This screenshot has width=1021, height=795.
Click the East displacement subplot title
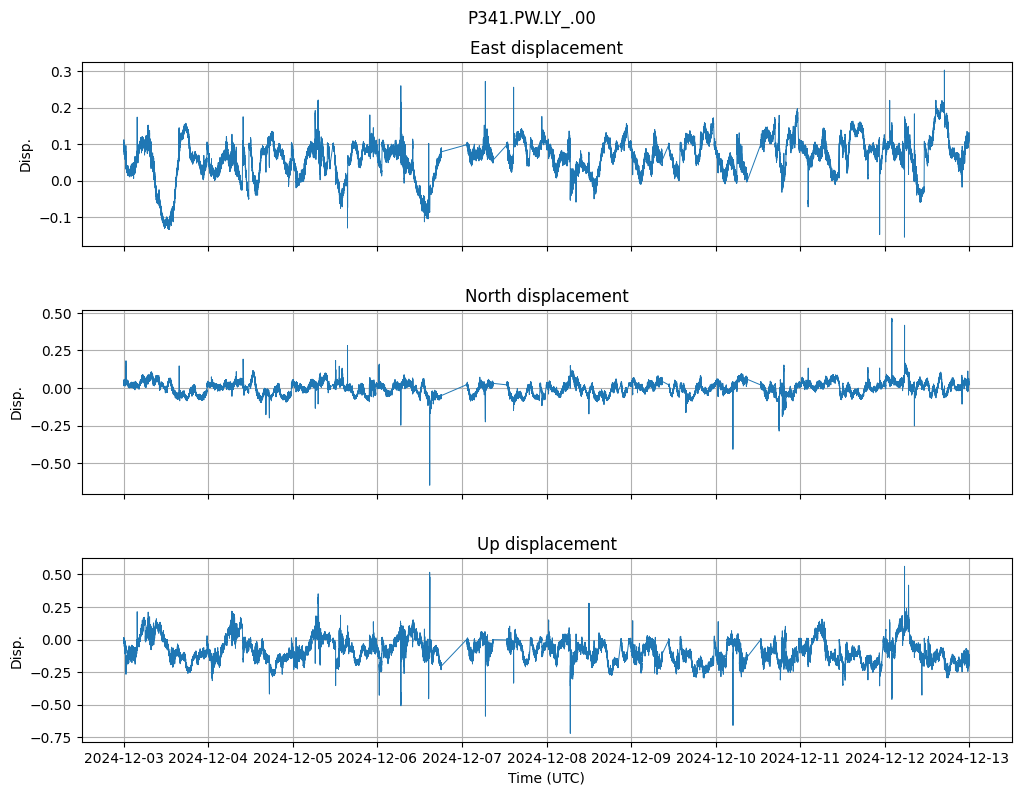(546, 48)
